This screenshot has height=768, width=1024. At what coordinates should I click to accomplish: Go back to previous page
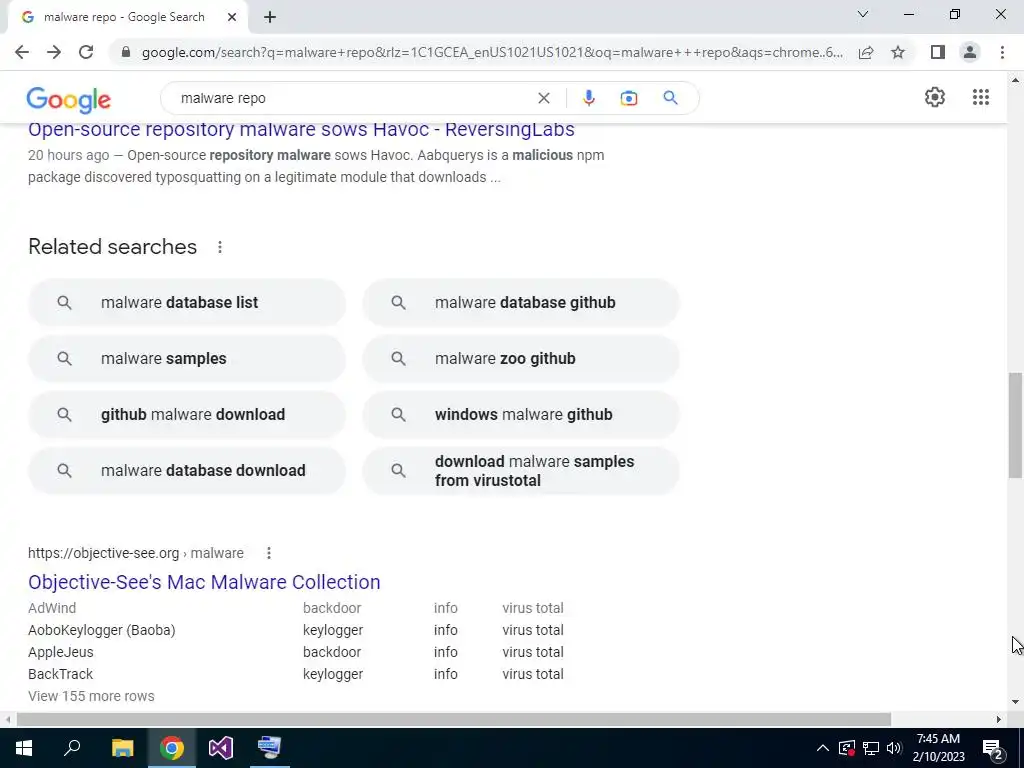click(22, 52)
